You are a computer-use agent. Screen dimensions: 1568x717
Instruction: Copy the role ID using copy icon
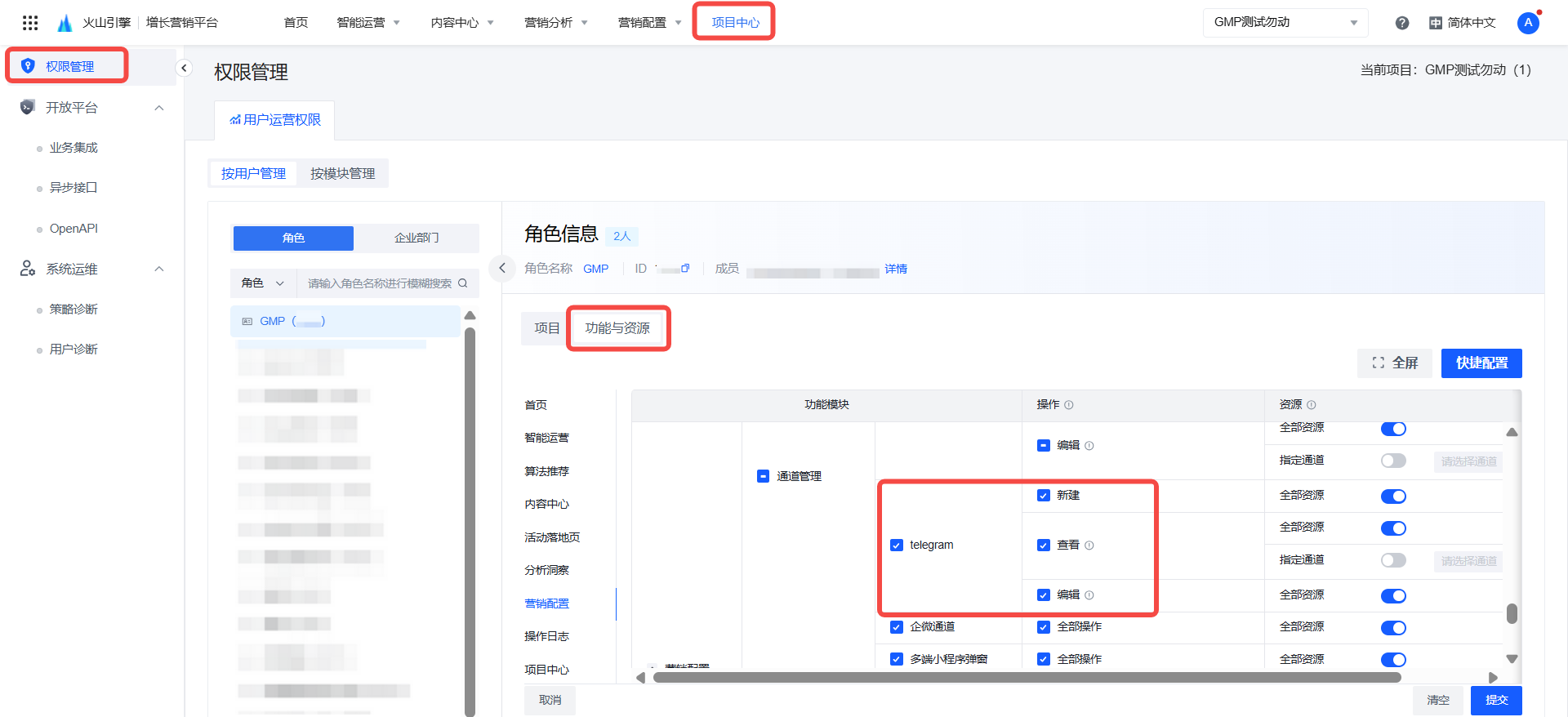[x=685, y=268]
